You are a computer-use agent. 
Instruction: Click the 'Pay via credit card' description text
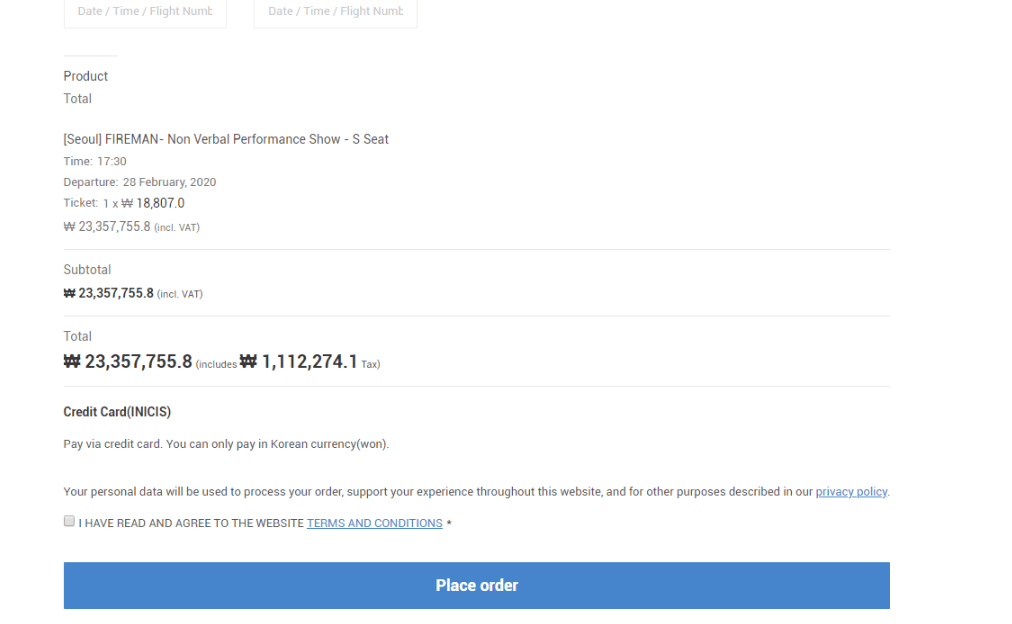[226, 444]
